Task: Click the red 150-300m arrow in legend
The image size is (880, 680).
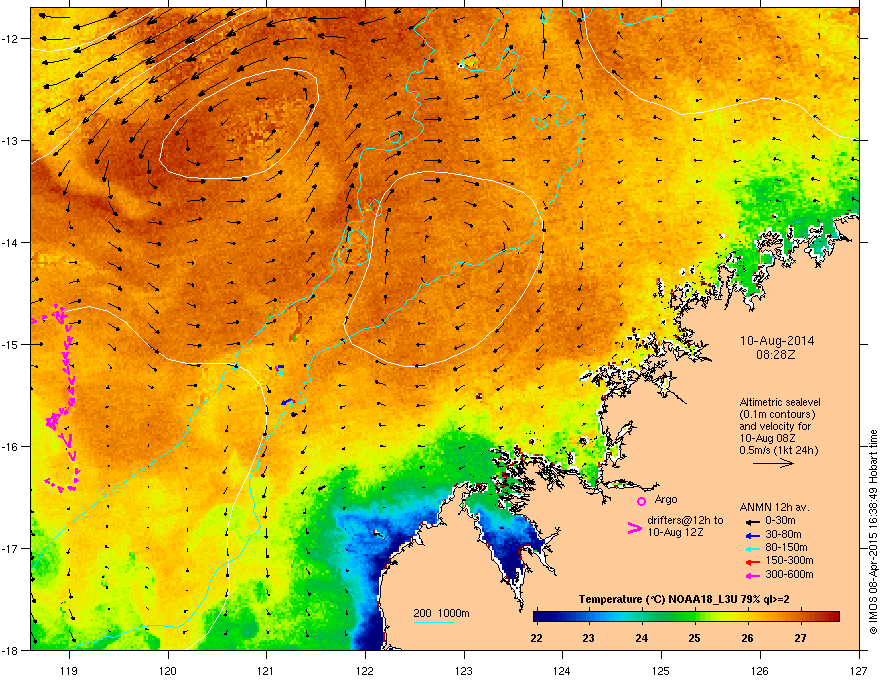Action: click(753, 562)
